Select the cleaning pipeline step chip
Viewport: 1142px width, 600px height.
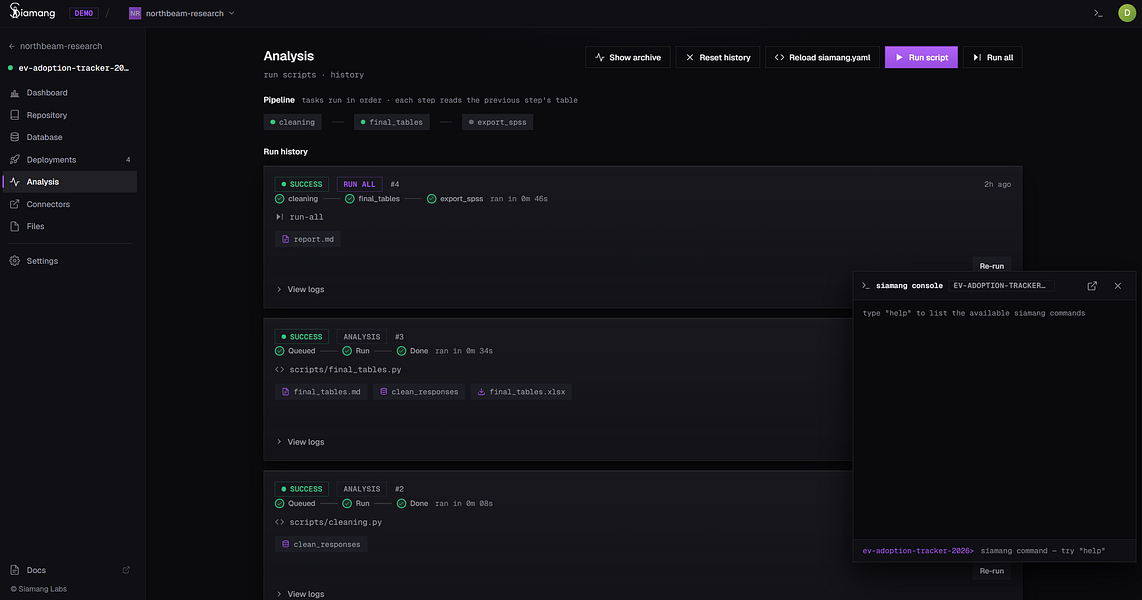[x=292, y=122]
